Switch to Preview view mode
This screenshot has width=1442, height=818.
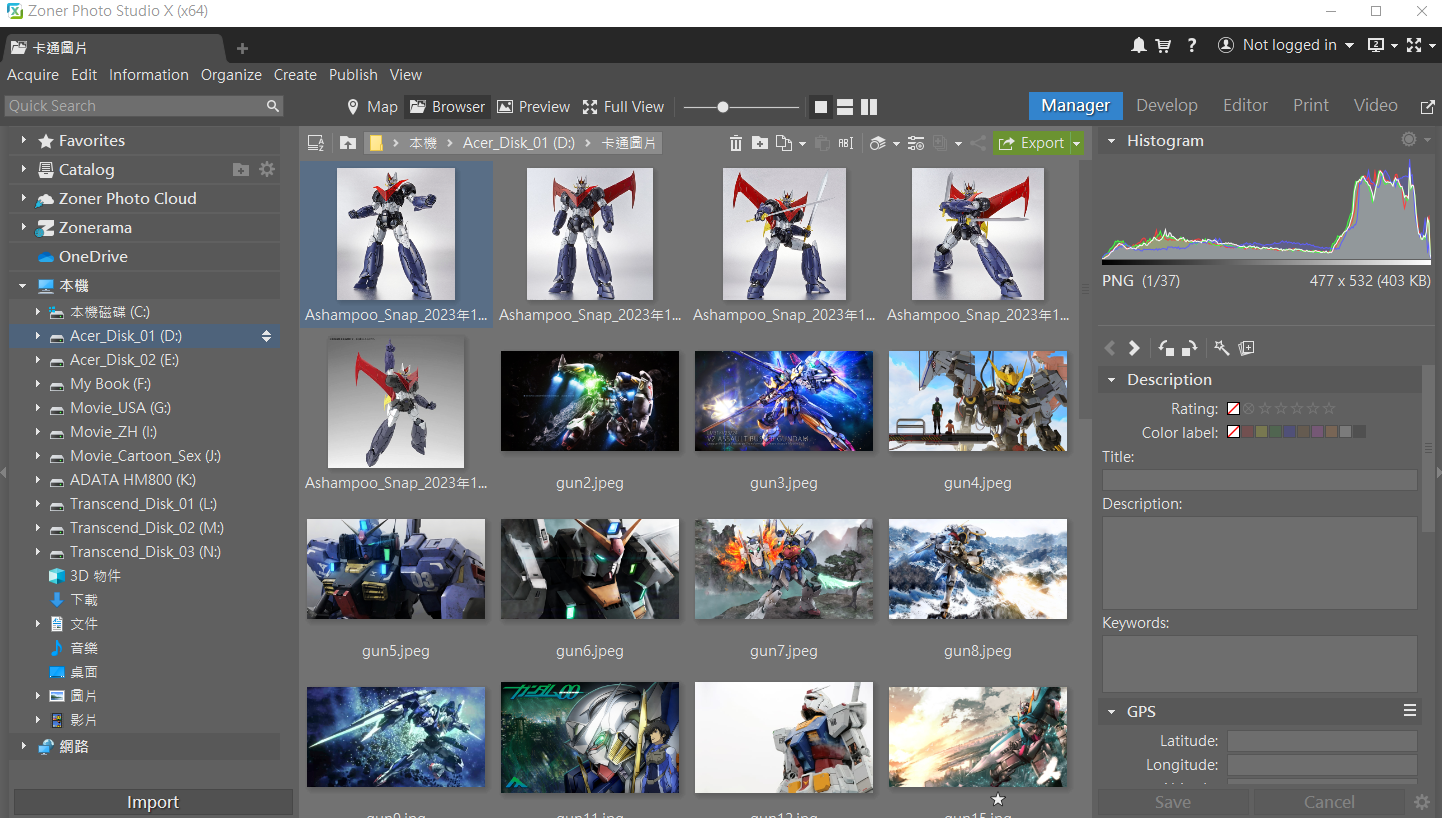(x=533, y=107)
